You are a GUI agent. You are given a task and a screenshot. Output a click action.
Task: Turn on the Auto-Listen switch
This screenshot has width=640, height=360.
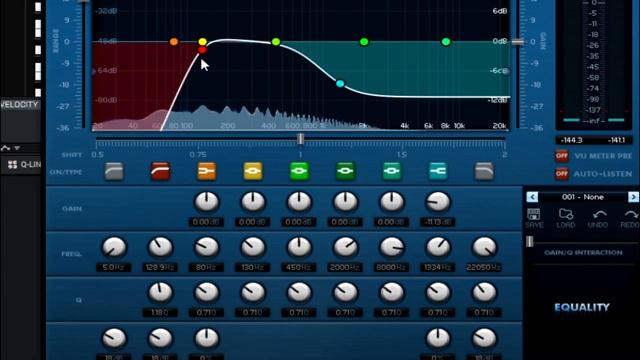[x=562, y=174]
